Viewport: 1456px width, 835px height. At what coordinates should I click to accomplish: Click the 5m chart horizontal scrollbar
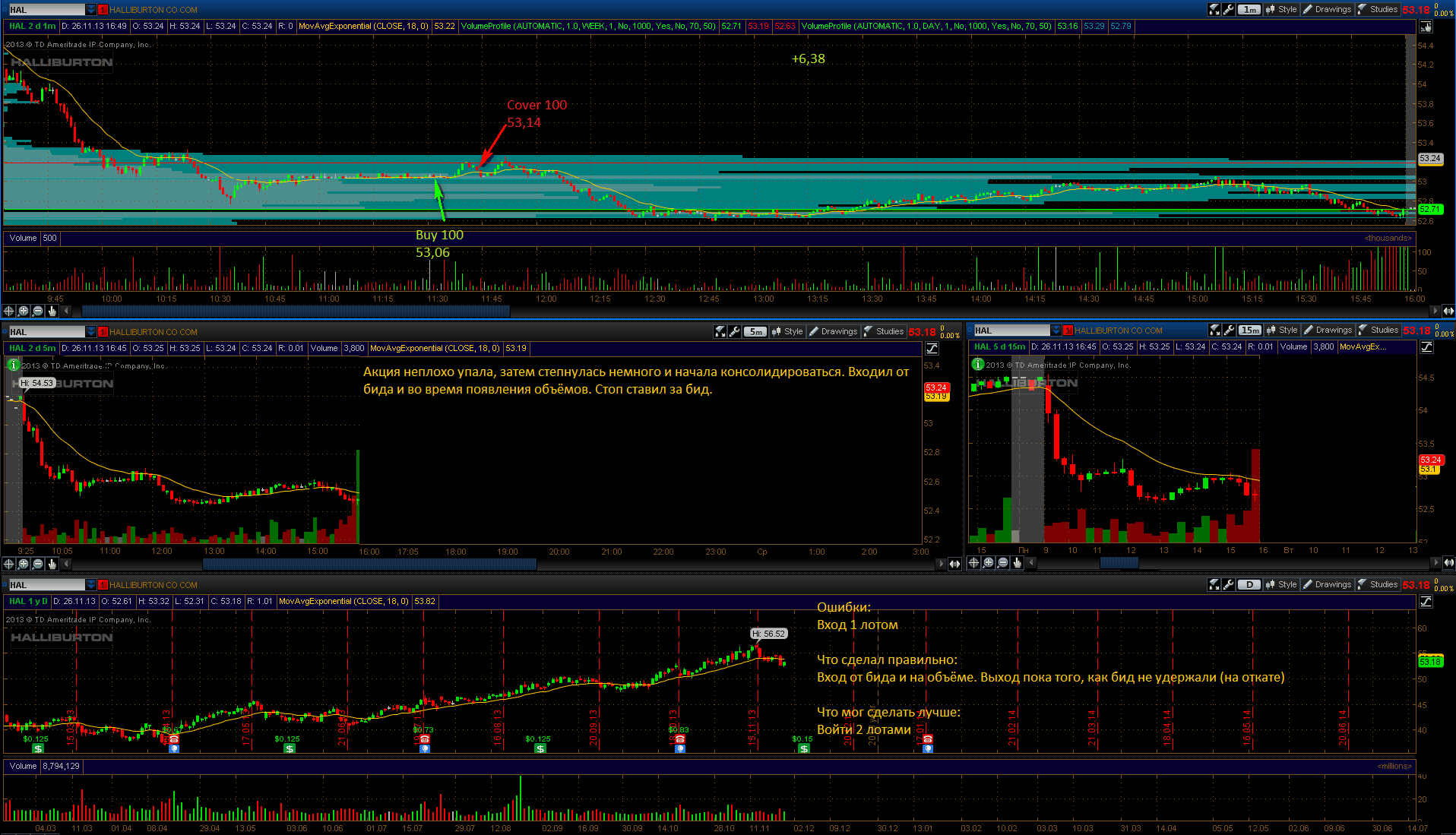(369, 564)
